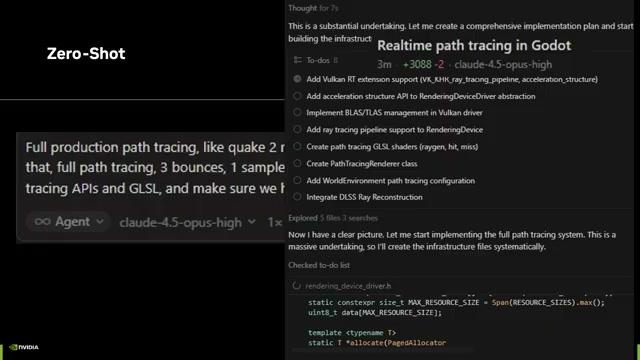The width and height of the screenshot is (640, 360).
Task: Open the claude-4.5-opus-high model dropdown
Action: tap(188, 222)
